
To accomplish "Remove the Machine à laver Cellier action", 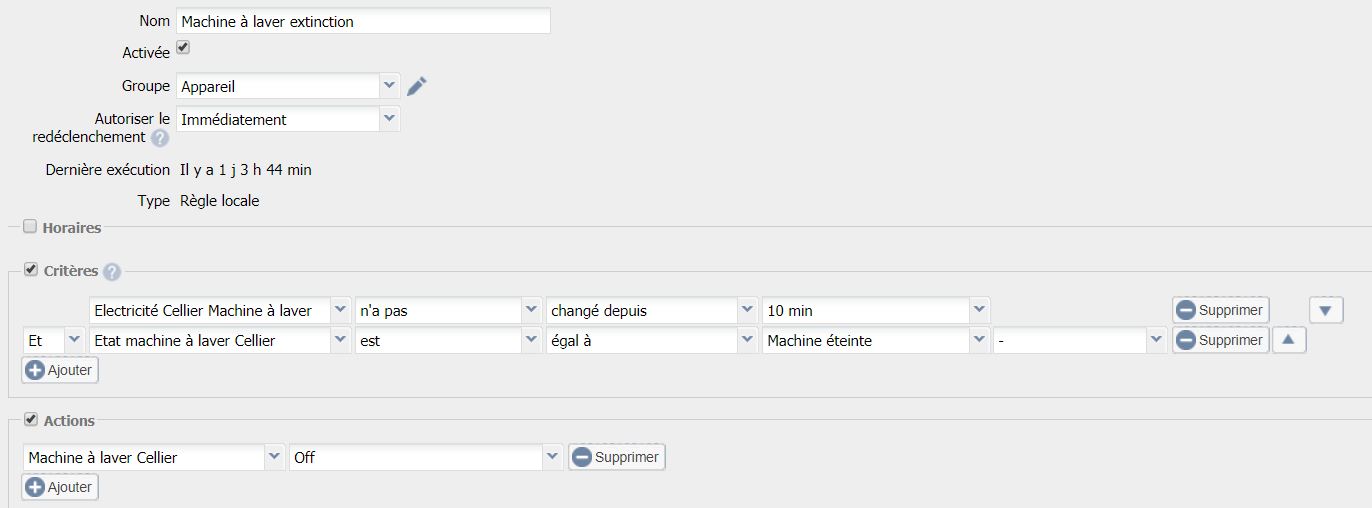I will coord(617,457).
